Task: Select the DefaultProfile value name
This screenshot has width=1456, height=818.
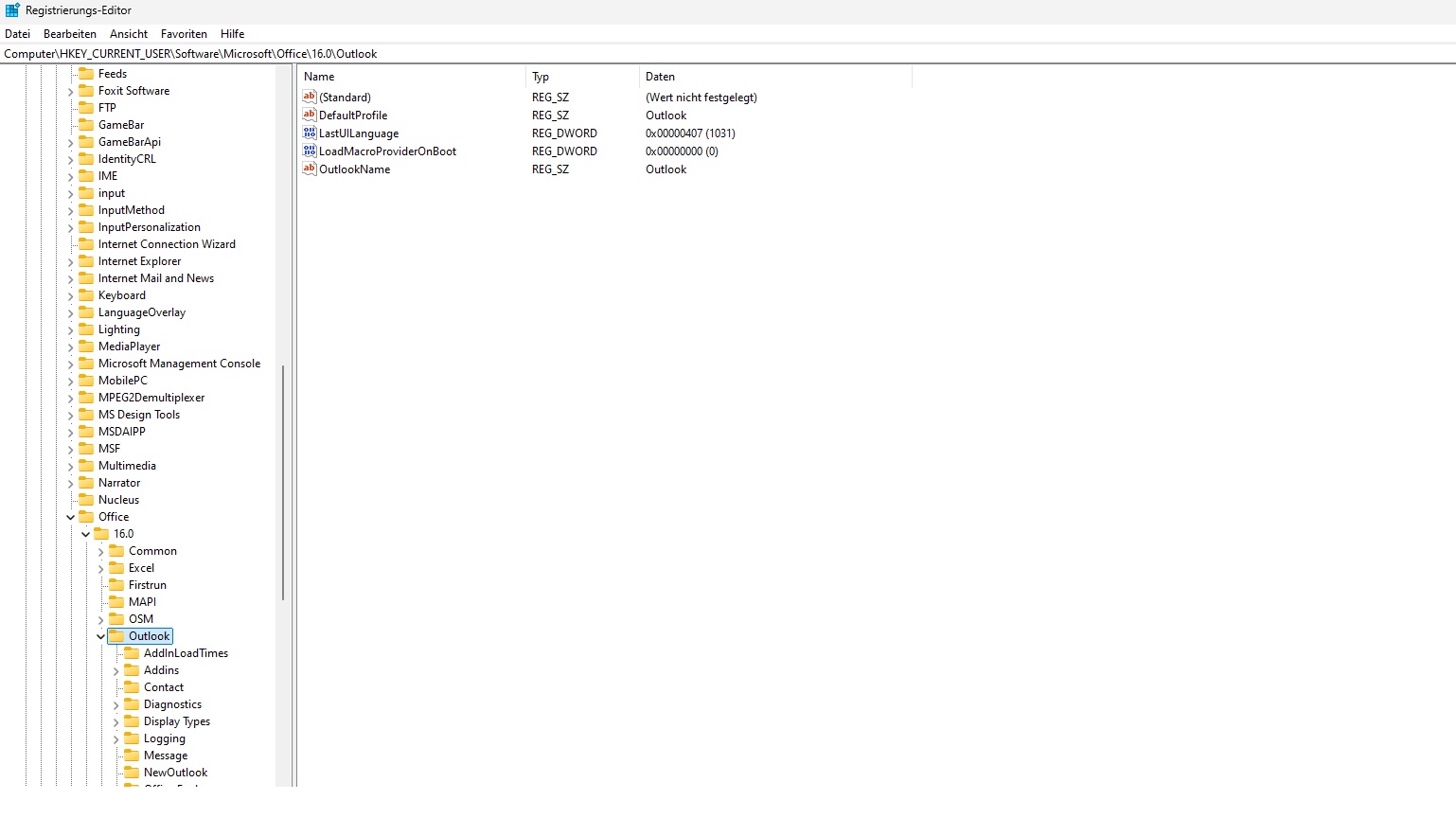Action: 353,116
